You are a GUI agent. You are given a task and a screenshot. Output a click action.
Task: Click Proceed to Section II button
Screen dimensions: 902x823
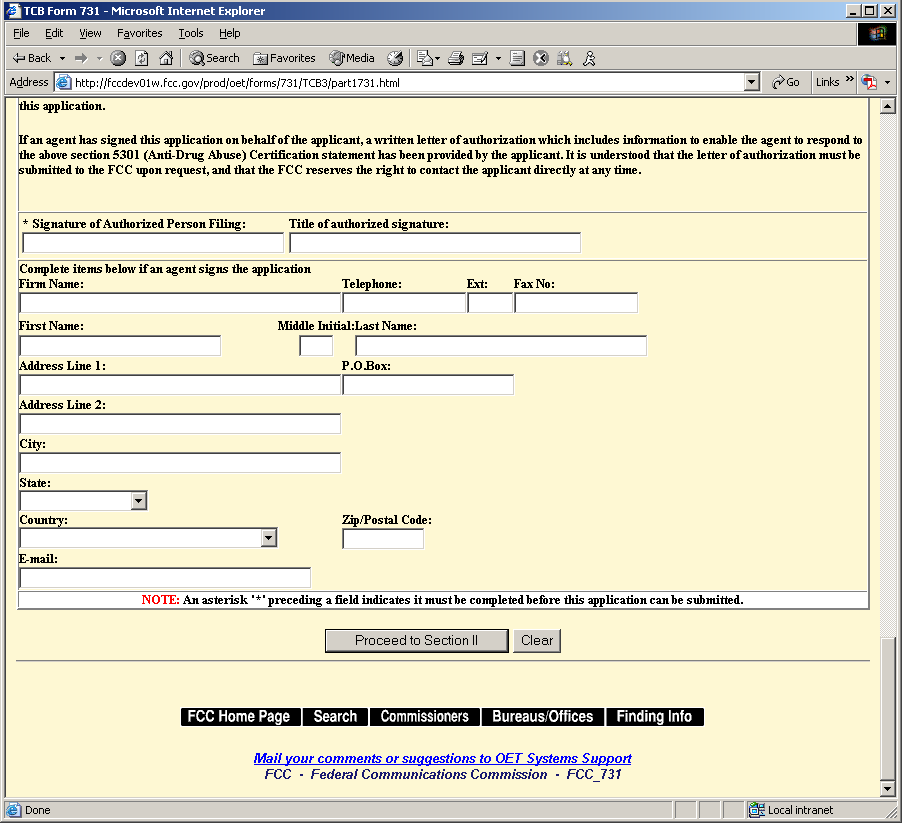[416, 641]
